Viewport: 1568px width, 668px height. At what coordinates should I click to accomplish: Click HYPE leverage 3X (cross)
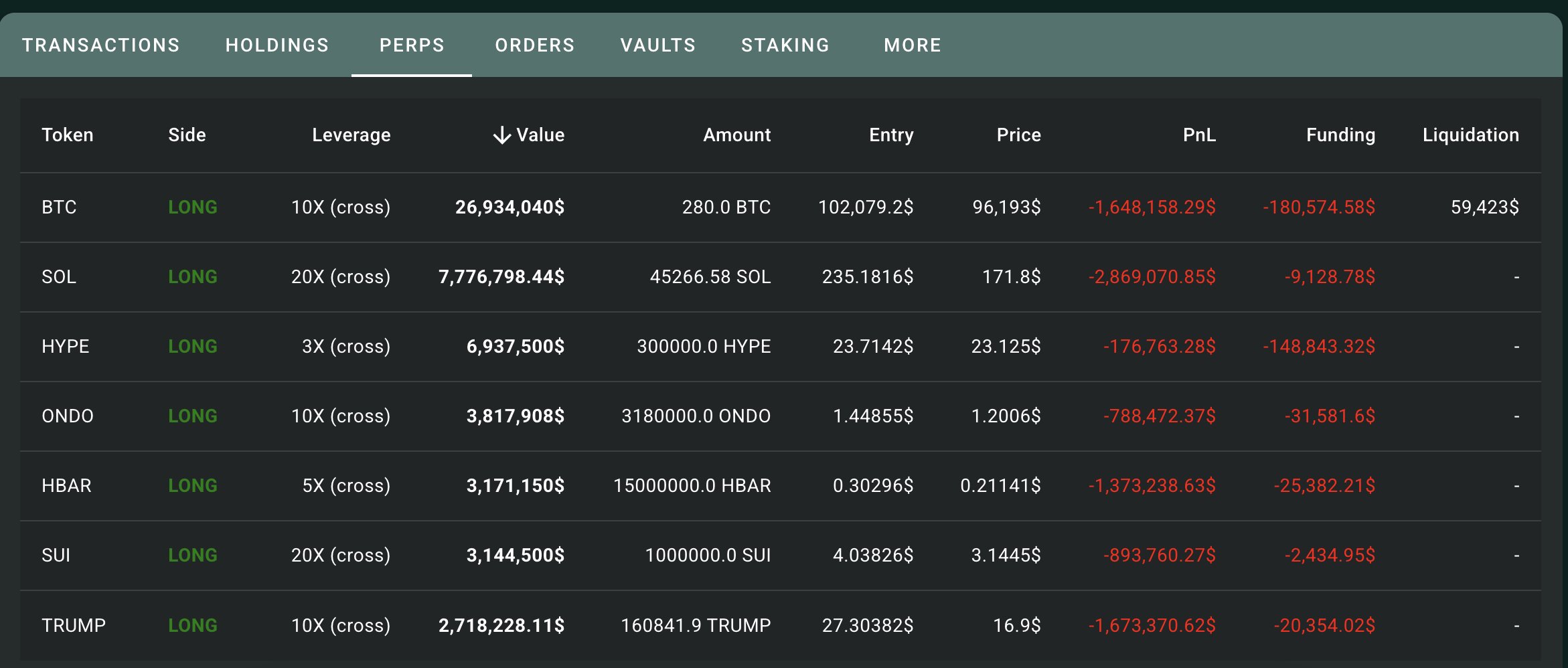[346, 347]
